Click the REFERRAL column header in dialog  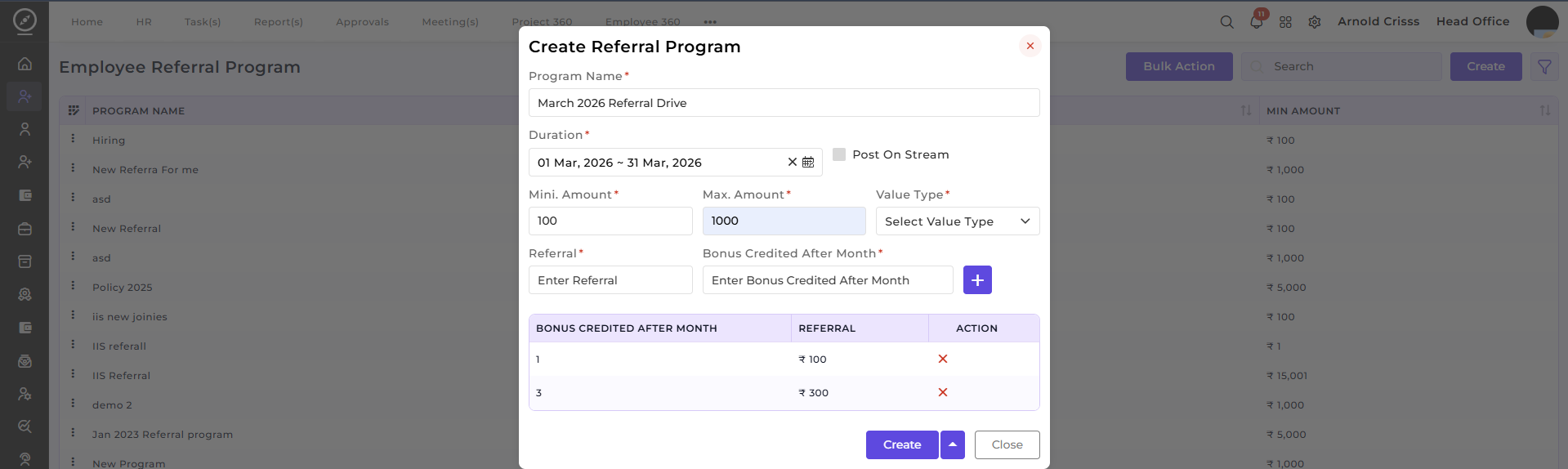(827, 328)
